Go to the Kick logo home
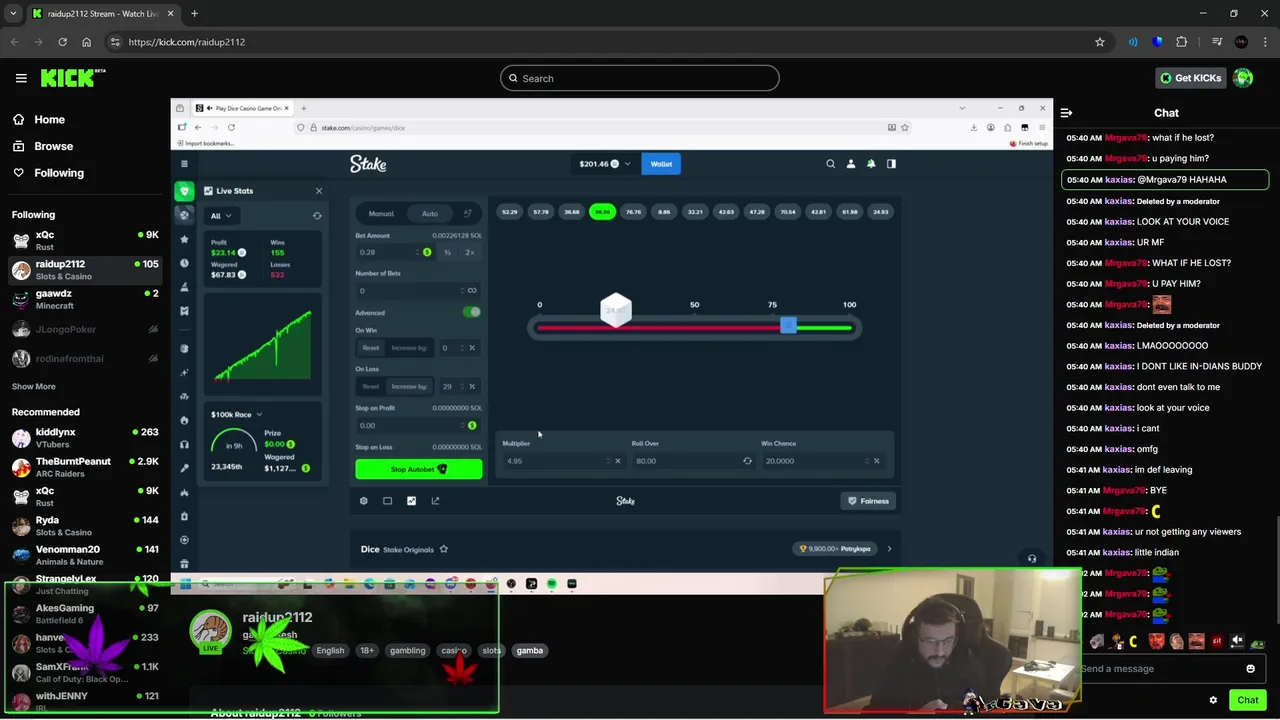Image resolution: width=1280 pixels, height=720 pixels. [72, 78]
